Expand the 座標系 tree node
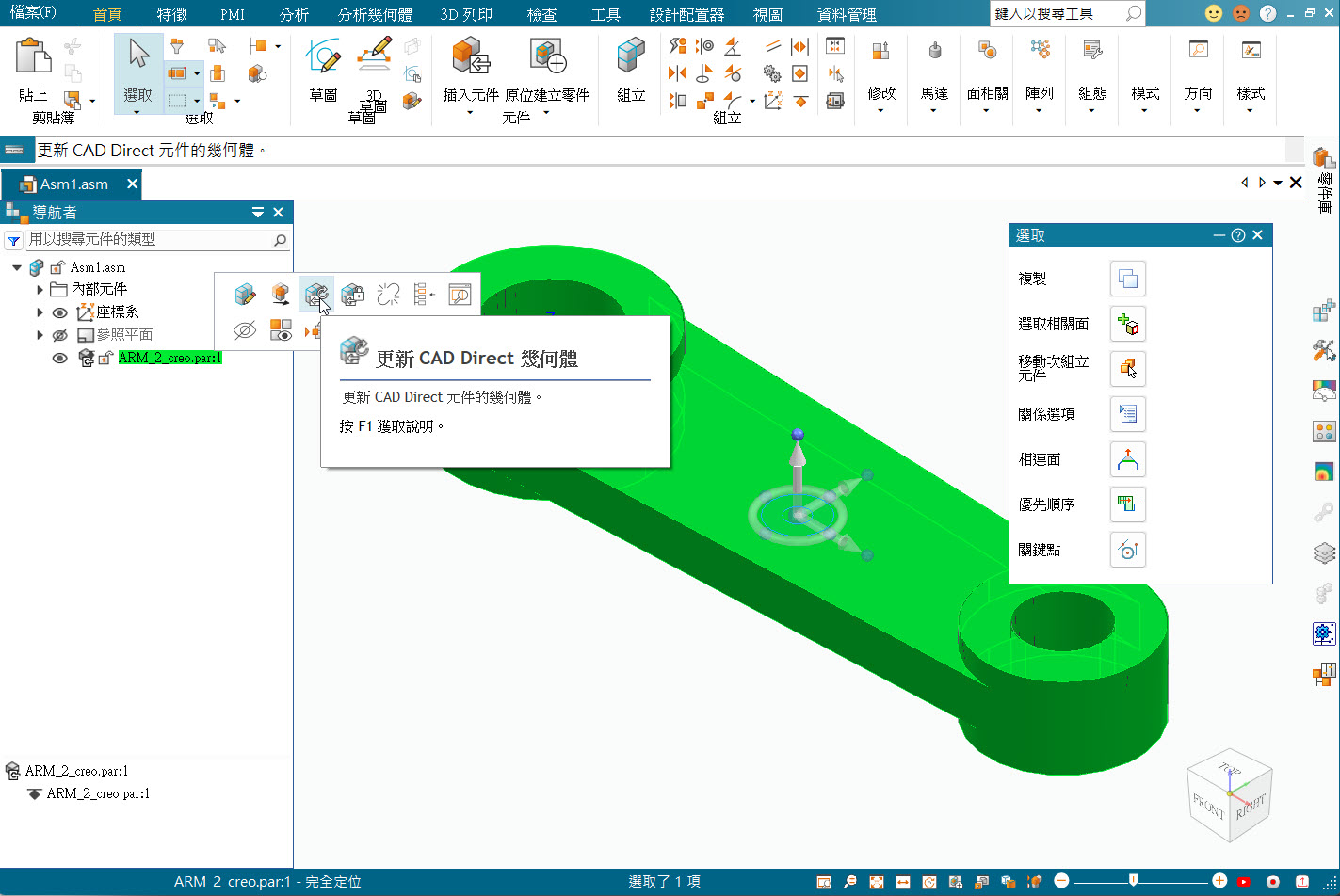 pos(40,312)
